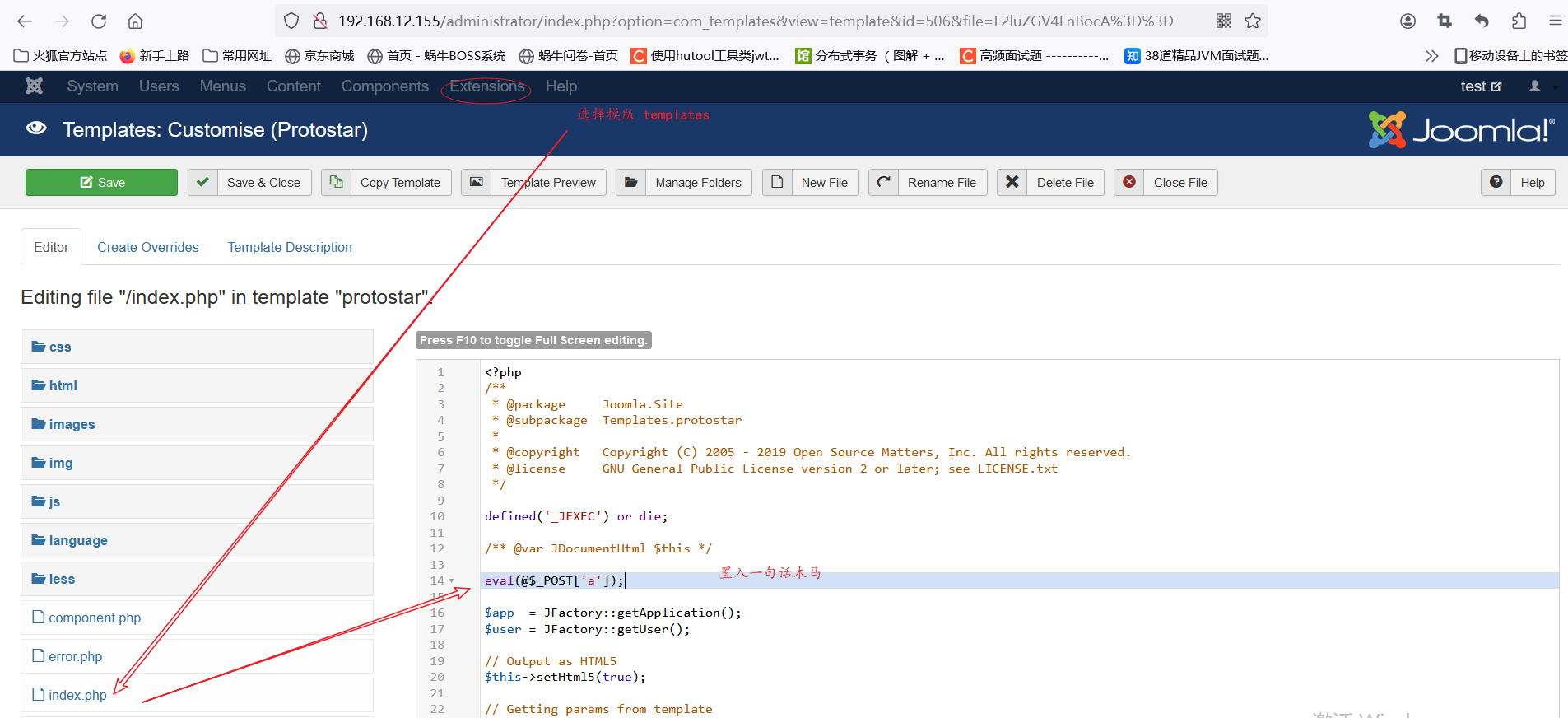Switch to Template Description tab
The height and width of the screenshot is (718, 1568).
(290, 247)
